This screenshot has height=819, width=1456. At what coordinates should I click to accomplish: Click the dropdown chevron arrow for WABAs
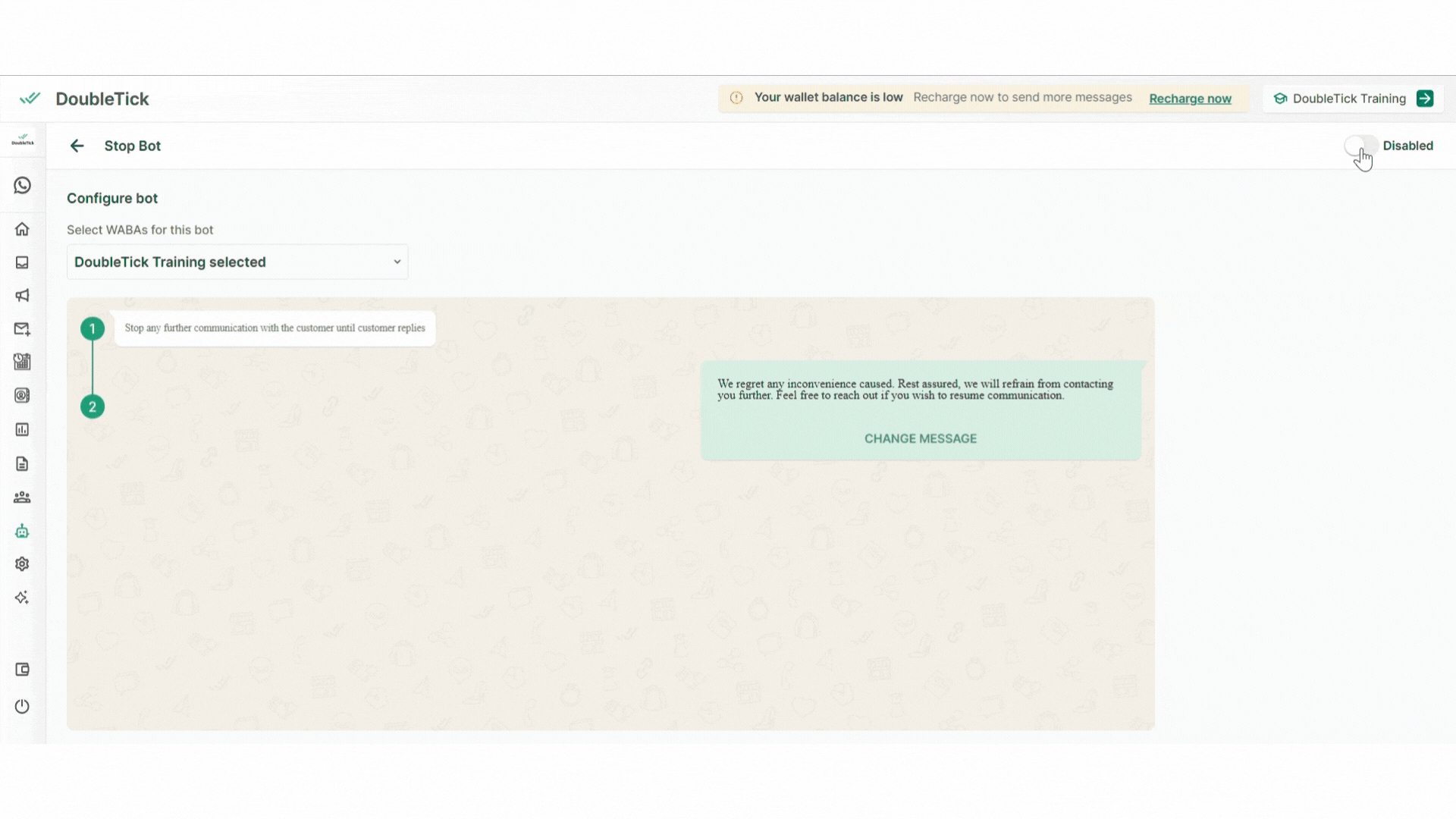click(397, 262)
